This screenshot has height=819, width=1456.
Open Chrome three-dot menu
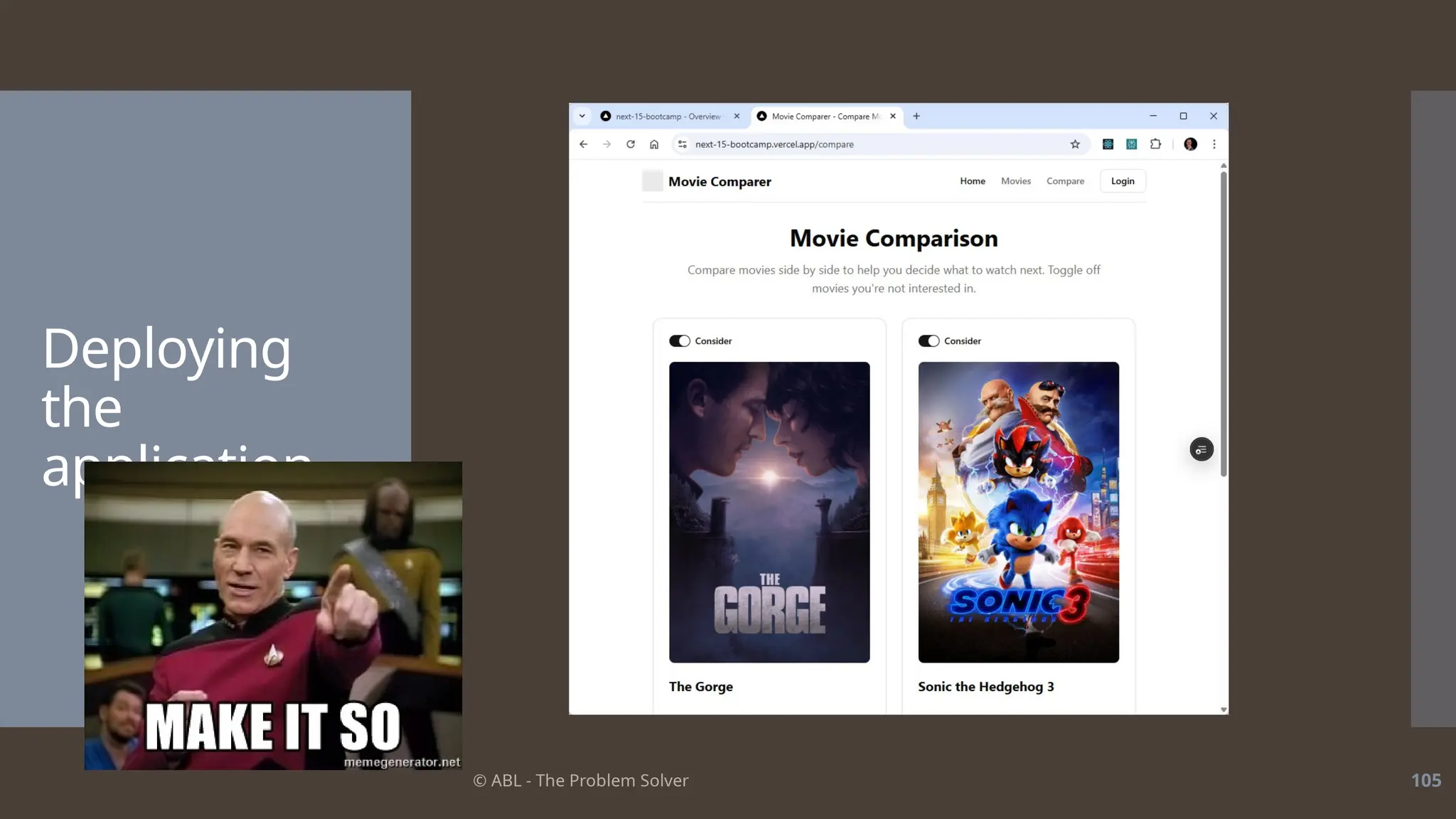click(1214, 144)
